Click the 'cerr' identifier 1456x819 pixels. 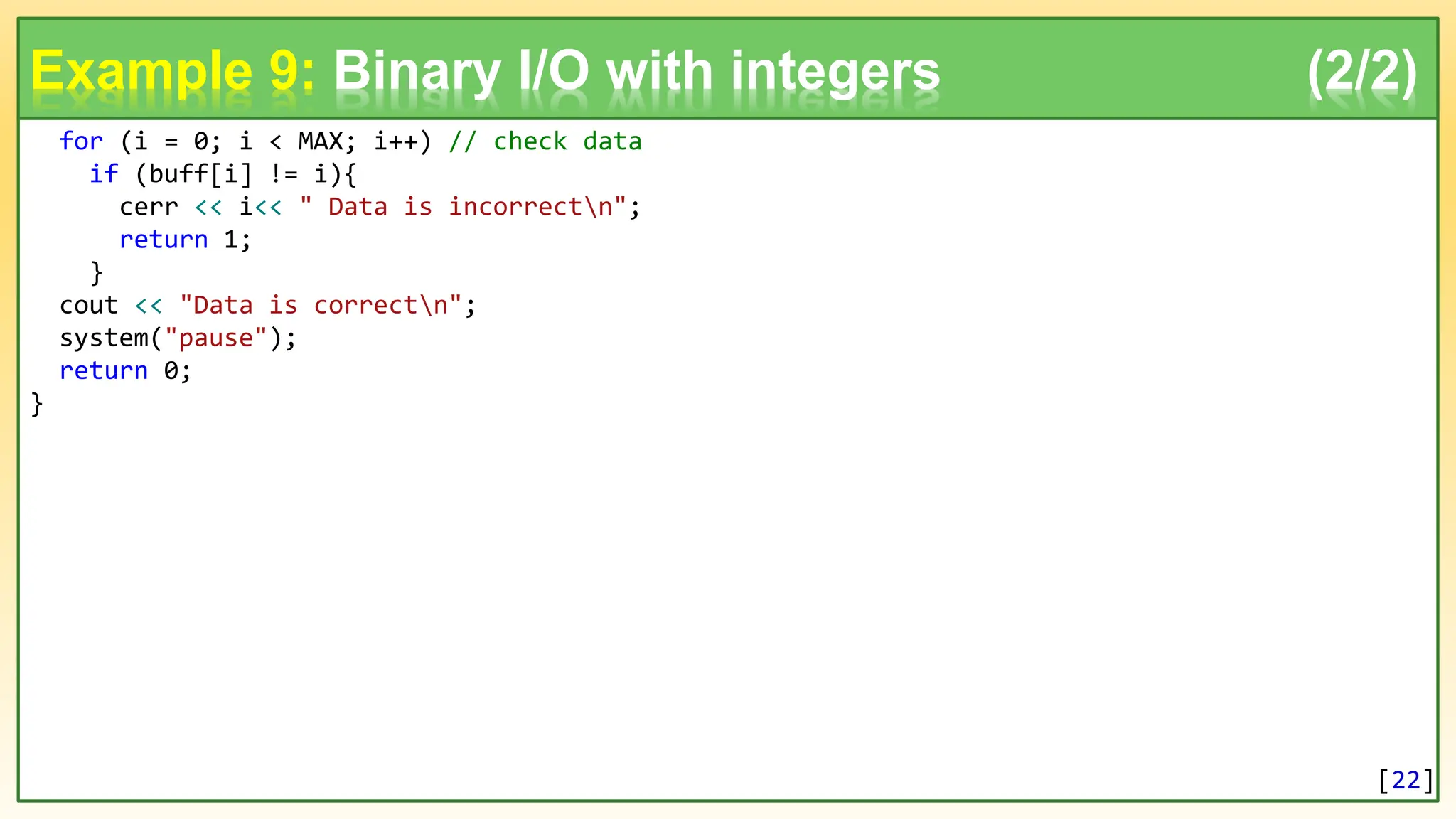click(x=148, y=207)
